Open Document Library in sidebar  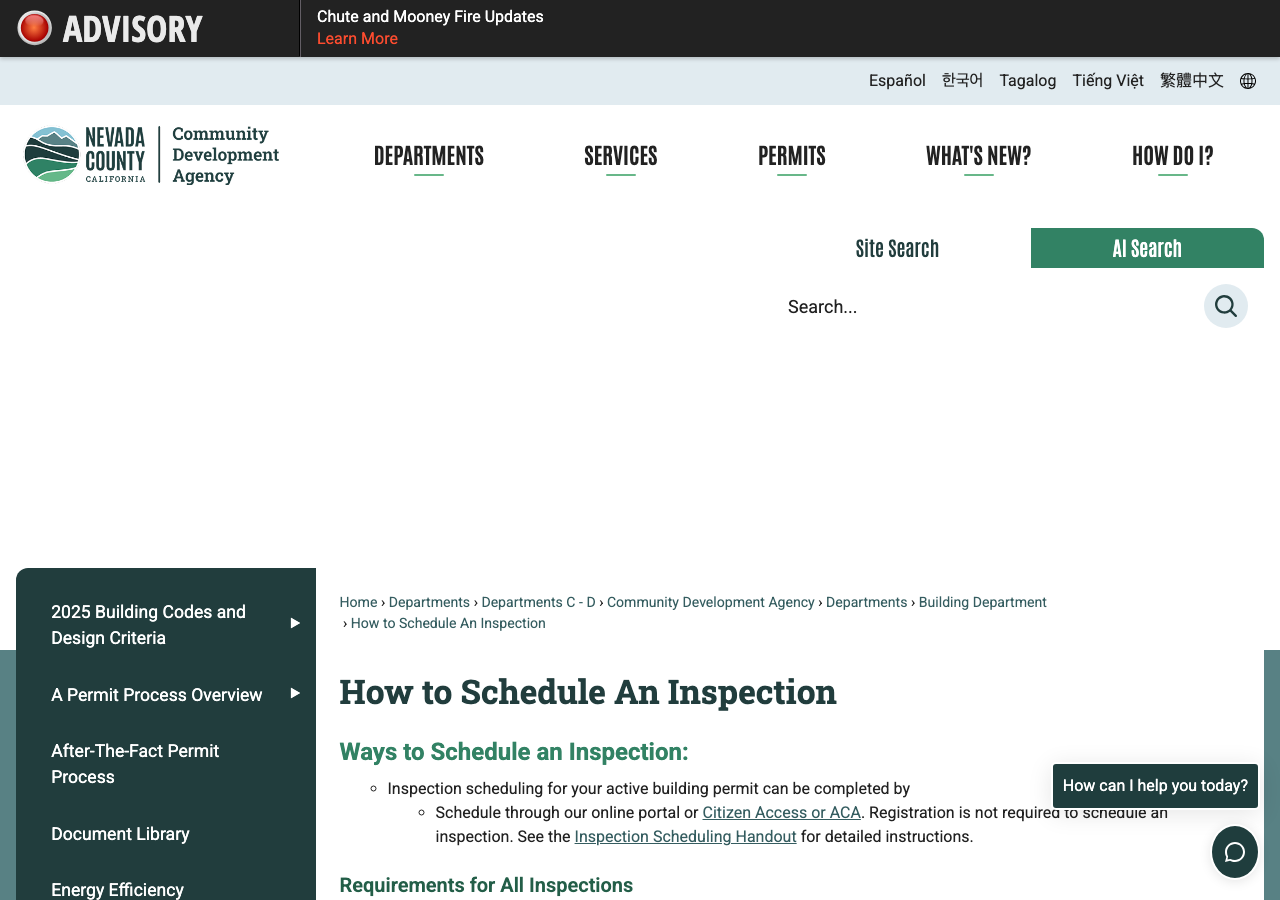tap(120, 834)
